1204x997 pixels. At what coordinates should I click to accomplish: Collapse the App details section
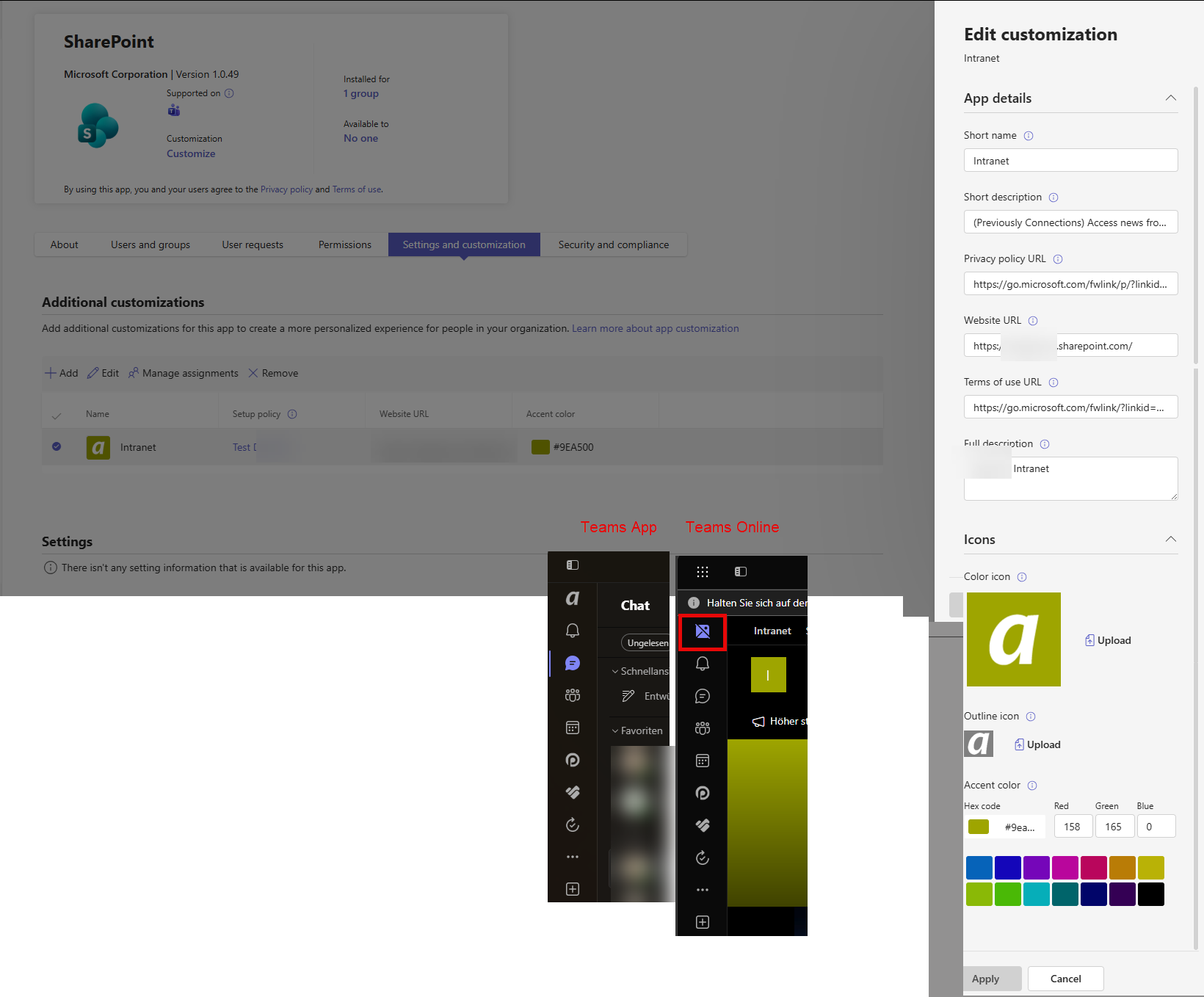pyautogui.click(x=1171, y=98)
